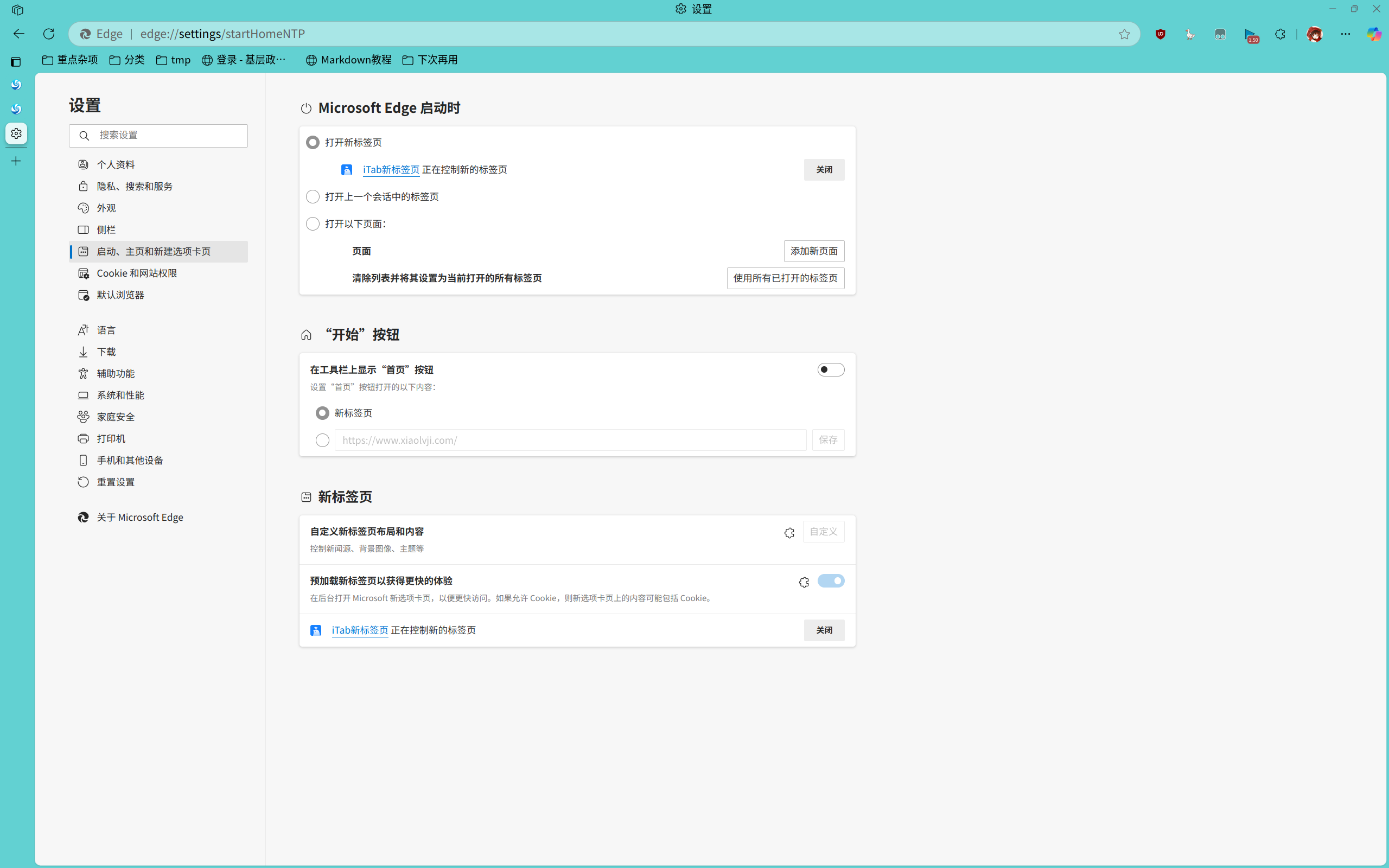Open the extension badge icon showing 1.50
This screenshot has height=868, width=1389.
[x=1250, y=35]
